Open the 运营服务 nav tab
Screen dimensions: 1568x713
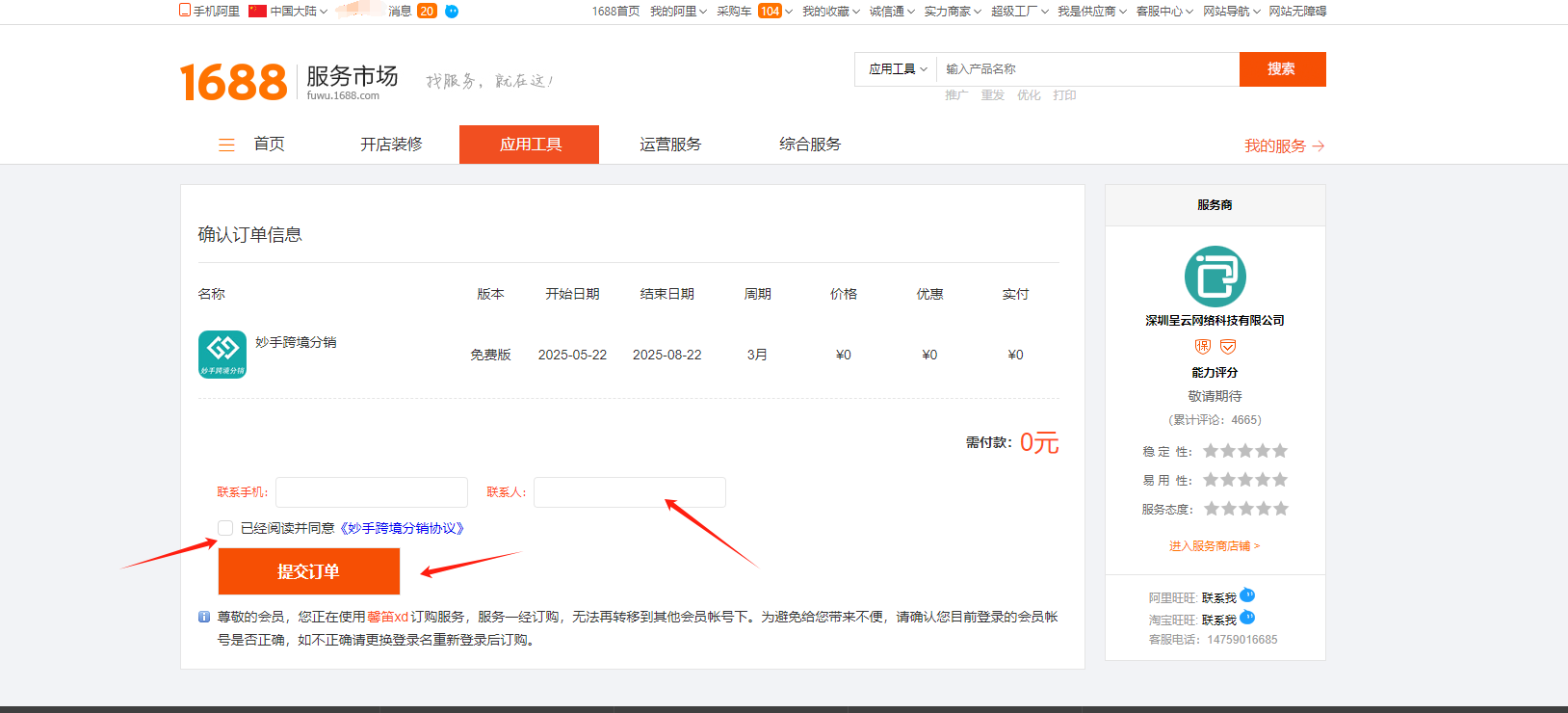click(670, 145)
